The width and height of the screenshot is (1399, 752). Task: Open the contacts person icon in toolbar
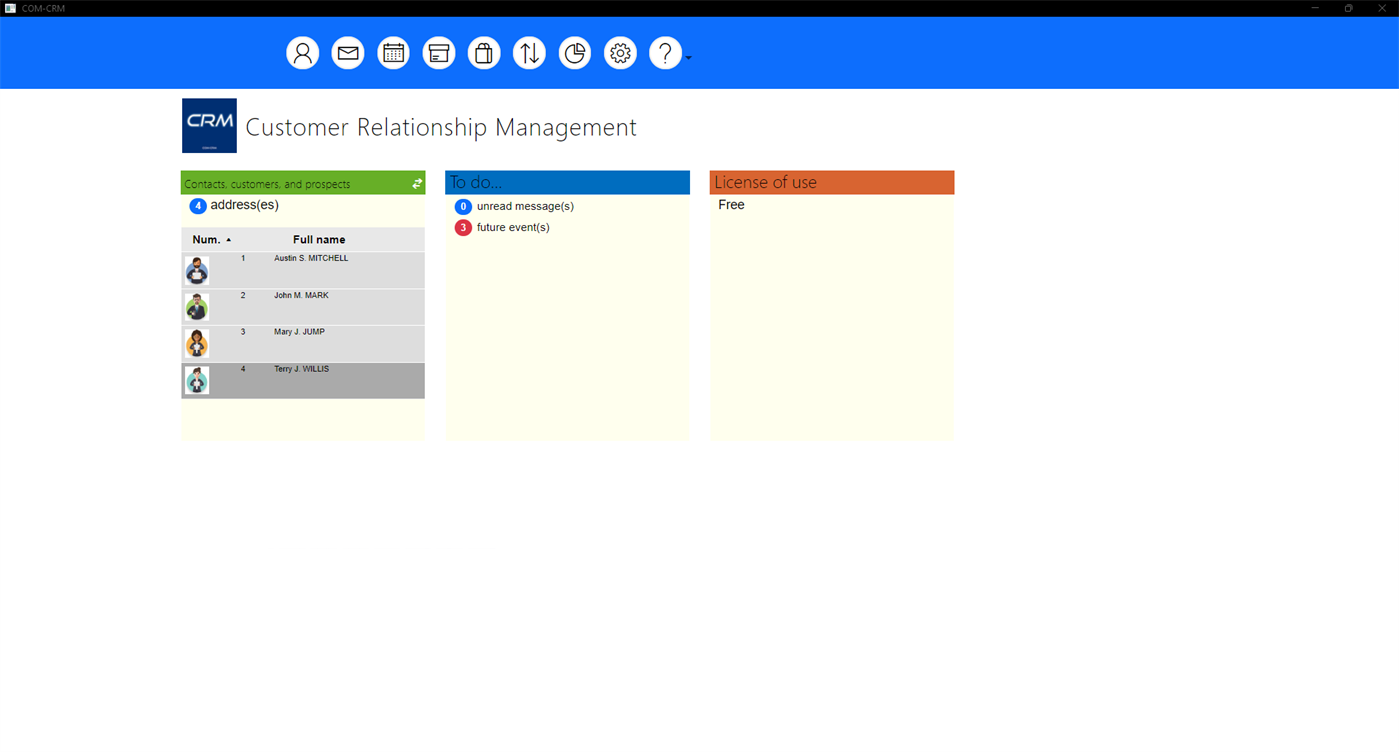point(302,52)
